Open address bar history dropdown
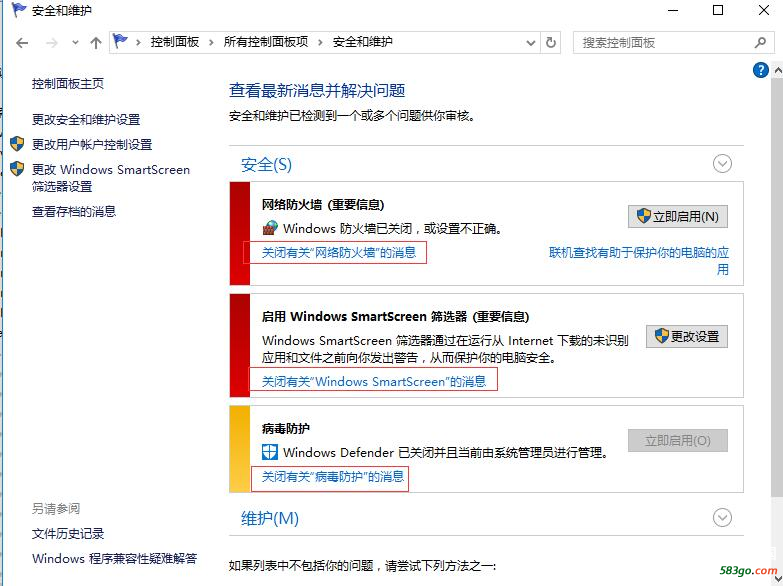Image resolution: width=783 pixels, height=586 pixels. click(531, 43)
